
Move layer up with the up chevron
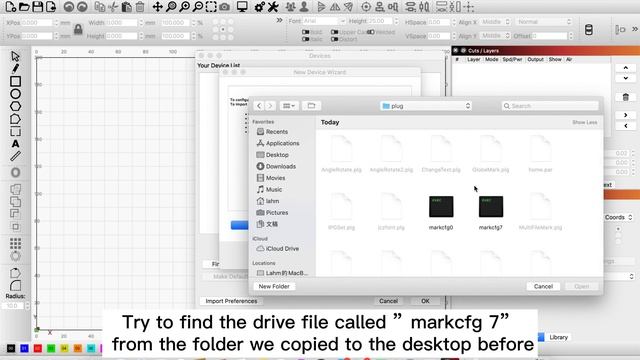[626, 68]
